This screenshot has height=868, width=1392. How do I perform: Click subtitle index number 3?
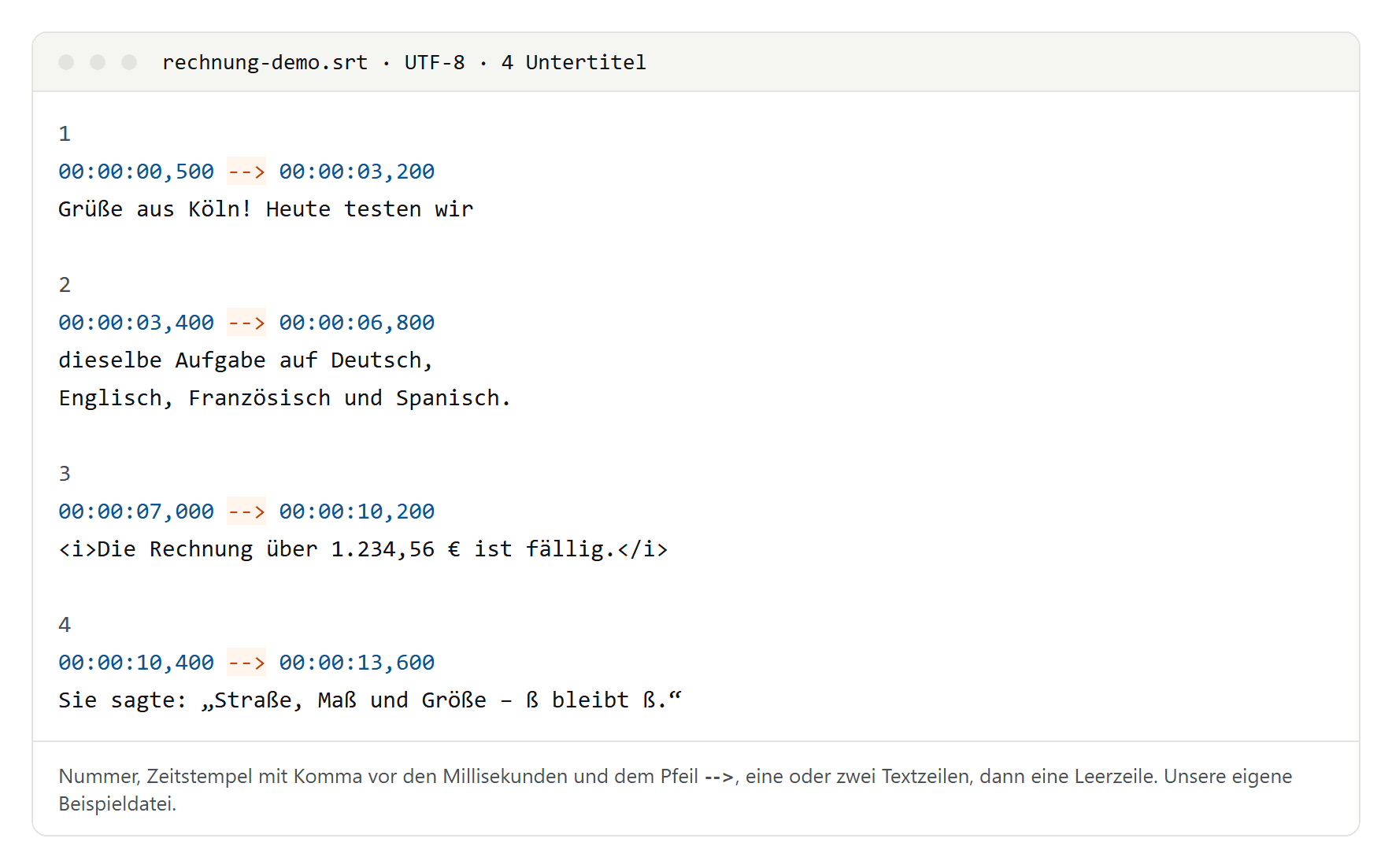pyautogui.click(x=65, y=474)
